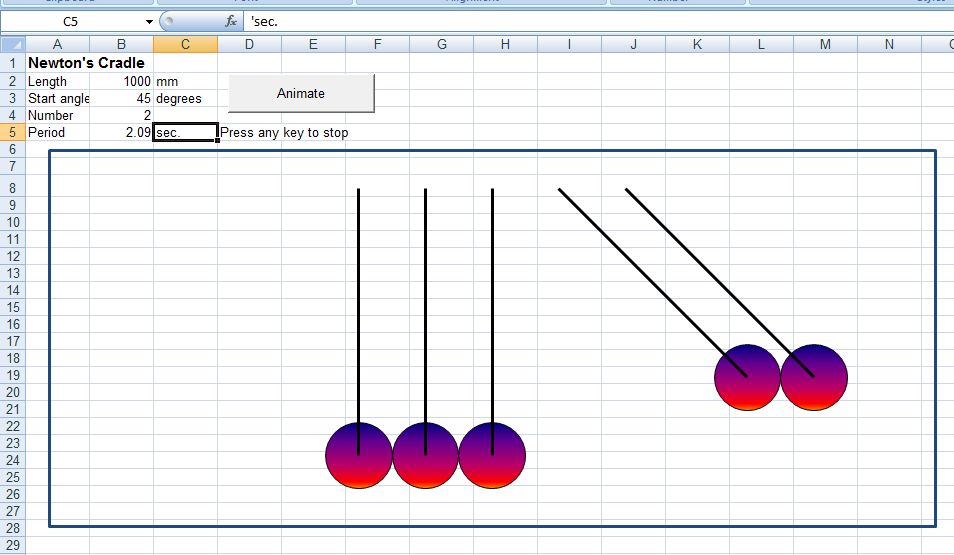Select column C header
The image size is (954, 555).
(185, 44)
